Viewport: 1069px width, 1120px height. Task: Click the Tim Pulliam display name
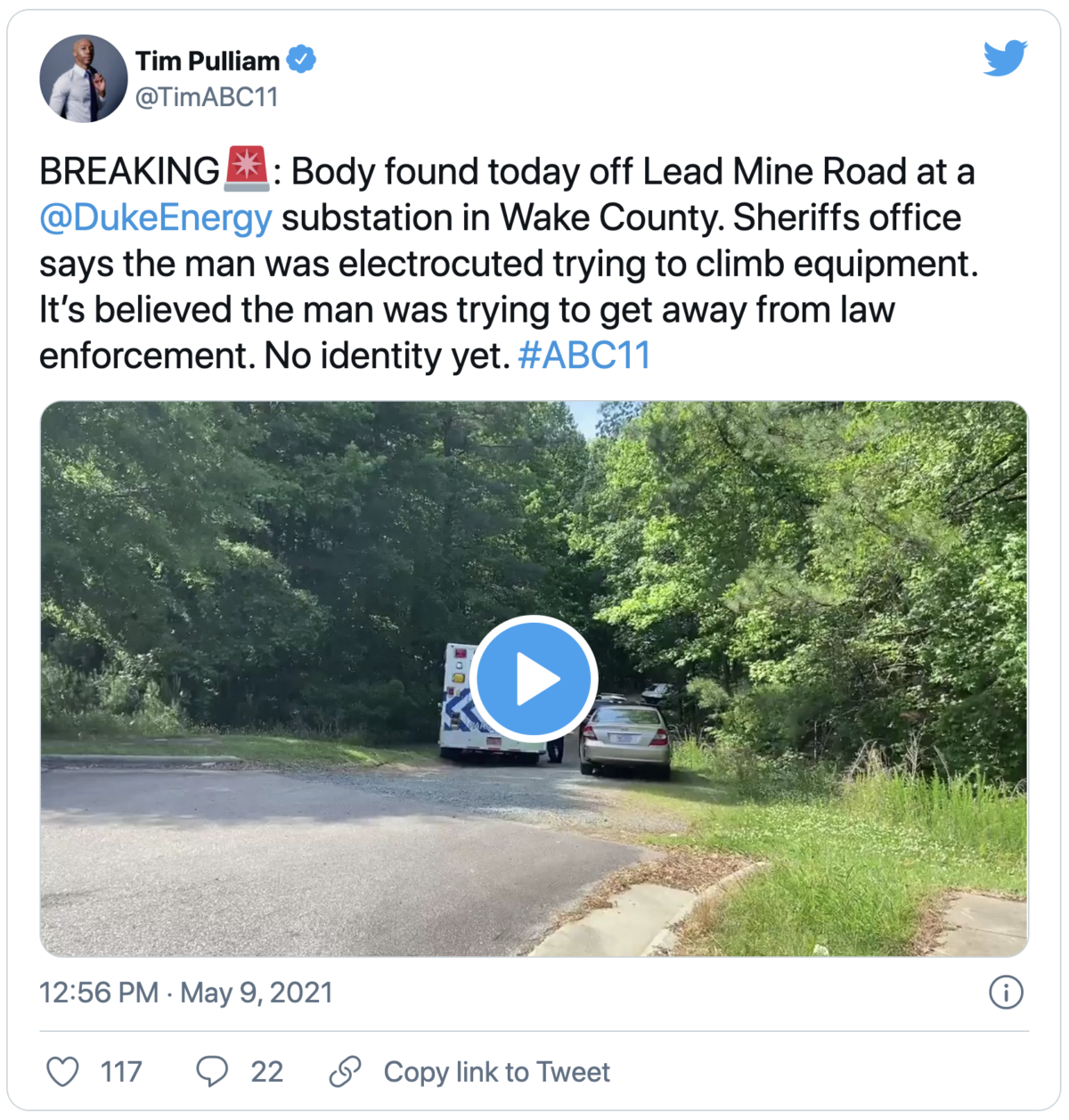point(208,61)
